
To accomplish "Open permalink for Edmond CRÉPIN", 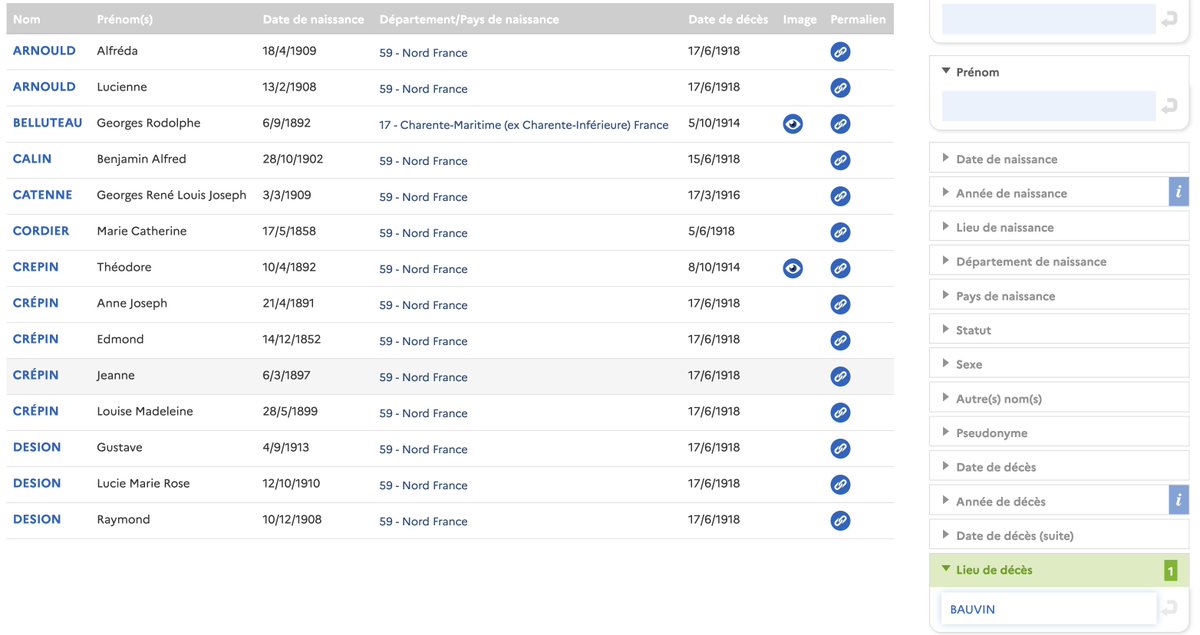I will 841,340.
